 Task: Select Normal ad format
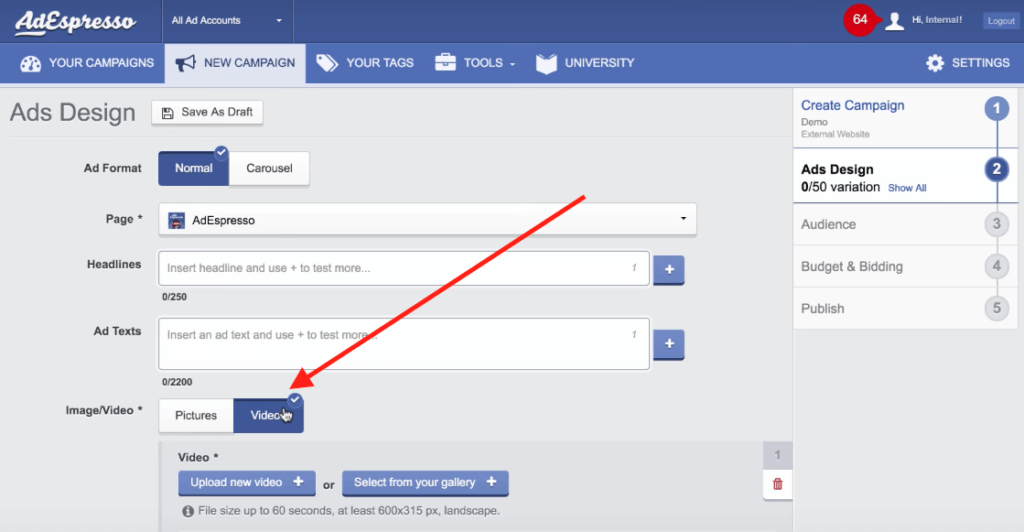[x=193, y=168]
